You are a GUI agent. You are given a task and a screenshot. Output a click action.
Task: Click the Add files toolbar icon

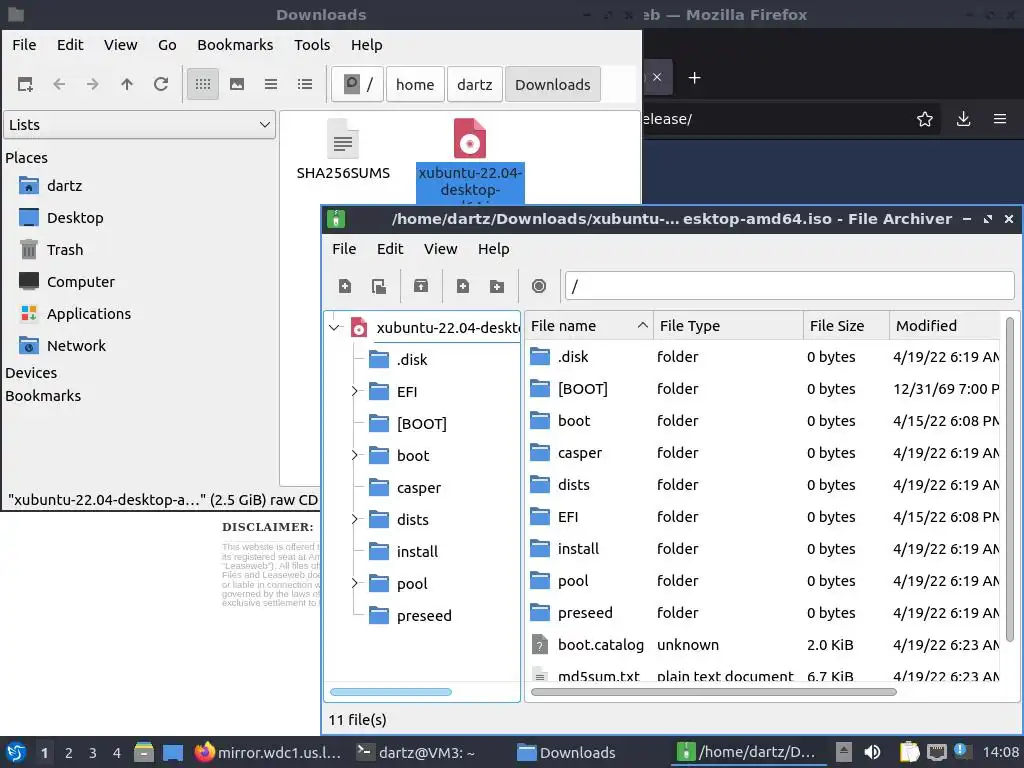462,286
